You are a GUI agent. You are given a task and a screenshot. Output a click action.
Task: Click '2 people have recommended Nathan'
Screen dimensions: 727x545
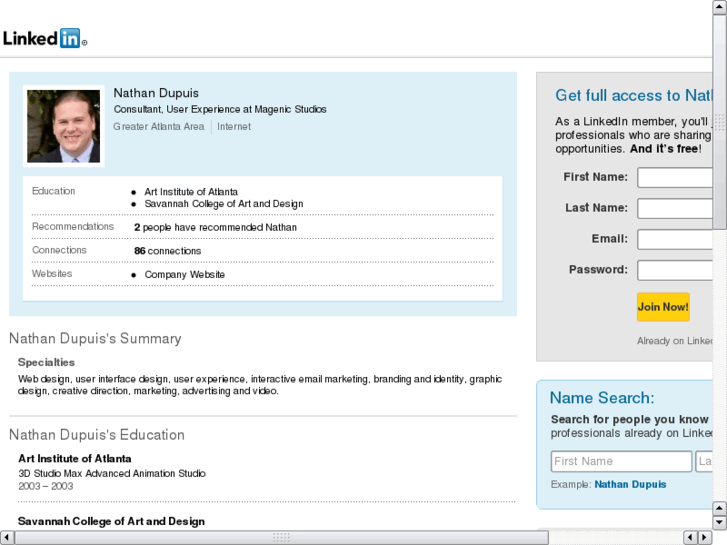pyautogui.click(x=215, y=227)
